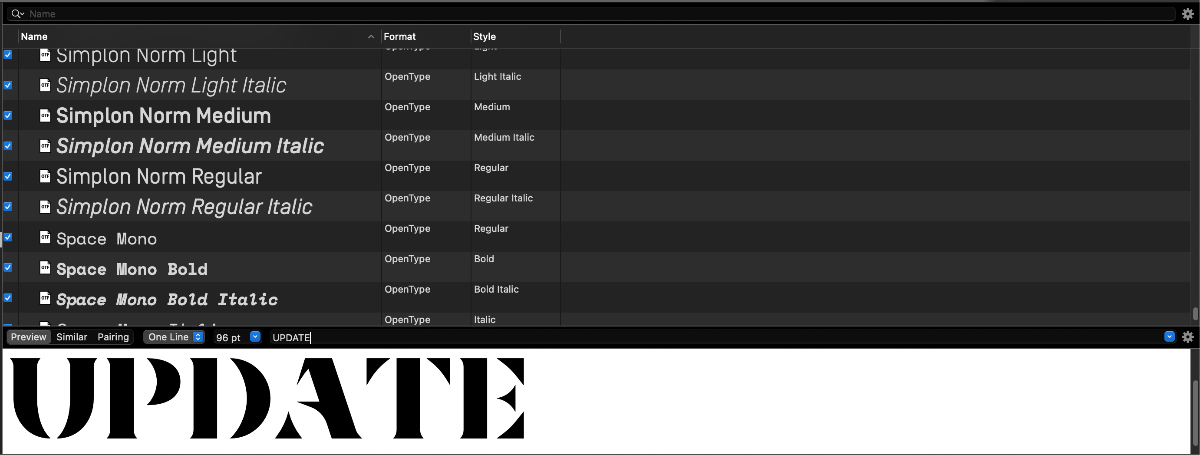Click the Space Mono font file icon

[x=44, y=238]
